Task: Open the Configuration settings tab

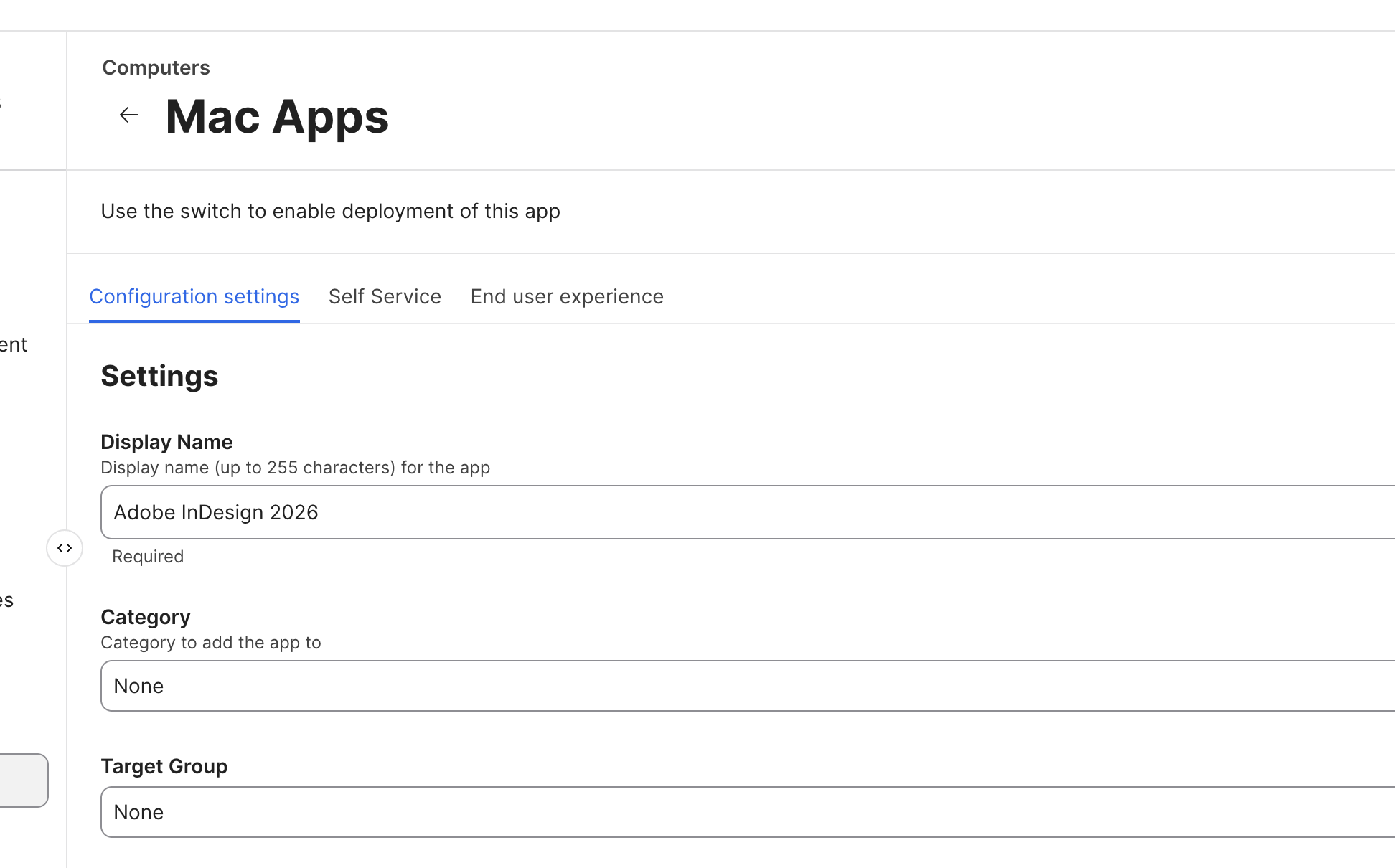Action: point(194,296)
